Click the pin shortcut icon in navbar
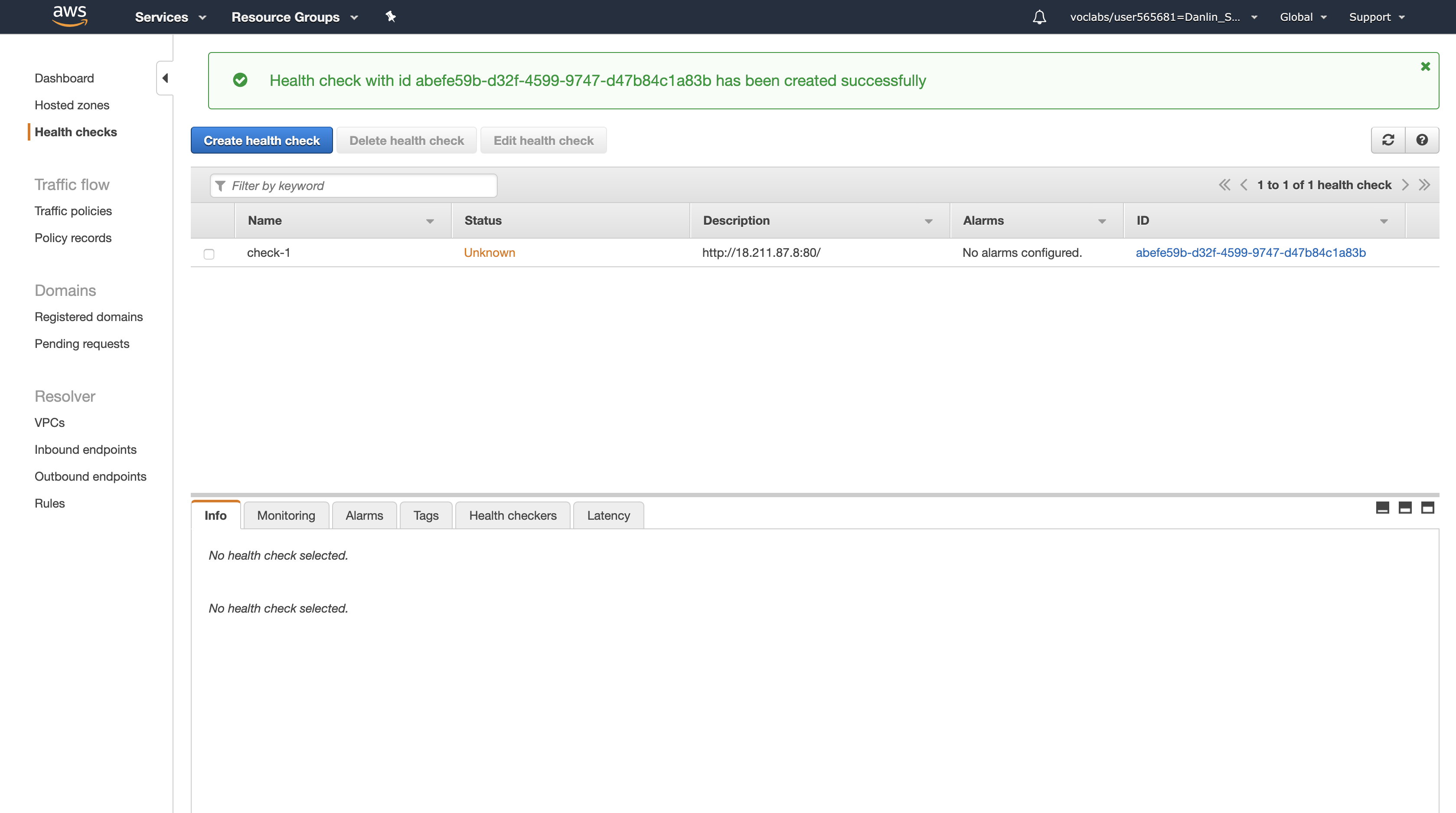1456x813 pixels. [391, 16]
